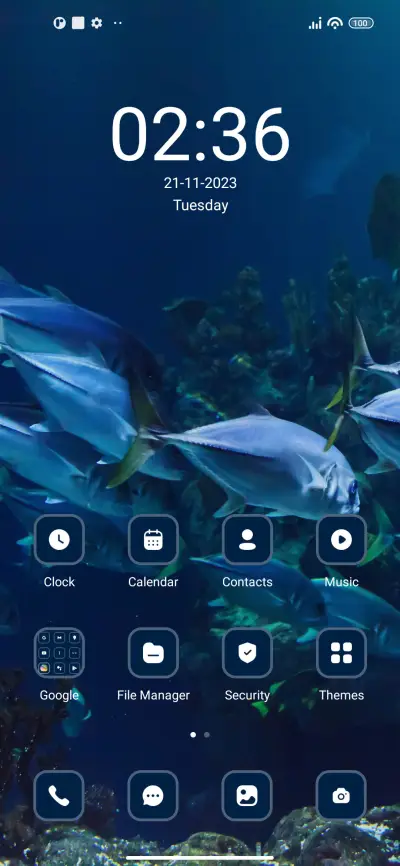
Task: Tap the settings gear notification icon
Action: pyautogui.click(x=97, y=23)
